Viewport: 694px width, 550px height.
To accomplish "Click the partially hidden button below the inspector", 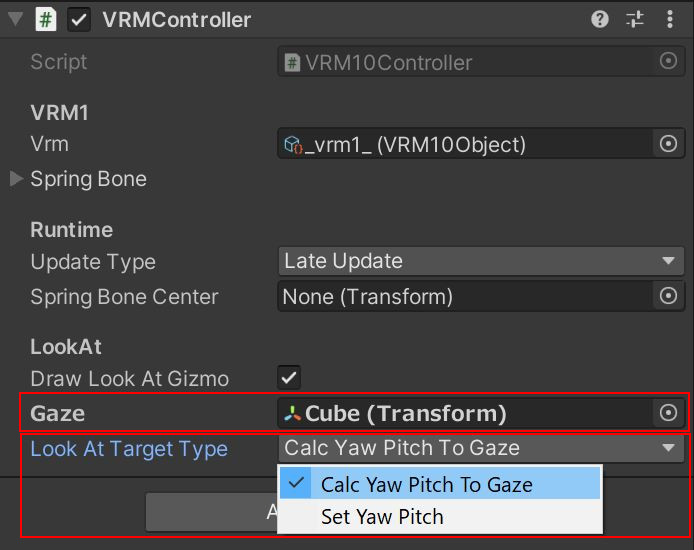I will pos(212,512).
